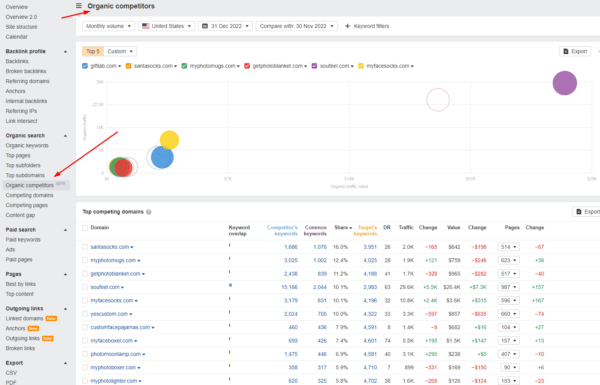The image size is (600, 385).
Task: Uncheck the giftlab.com legend checkbox
Action: pyautogui.click(x=85, y=66)
